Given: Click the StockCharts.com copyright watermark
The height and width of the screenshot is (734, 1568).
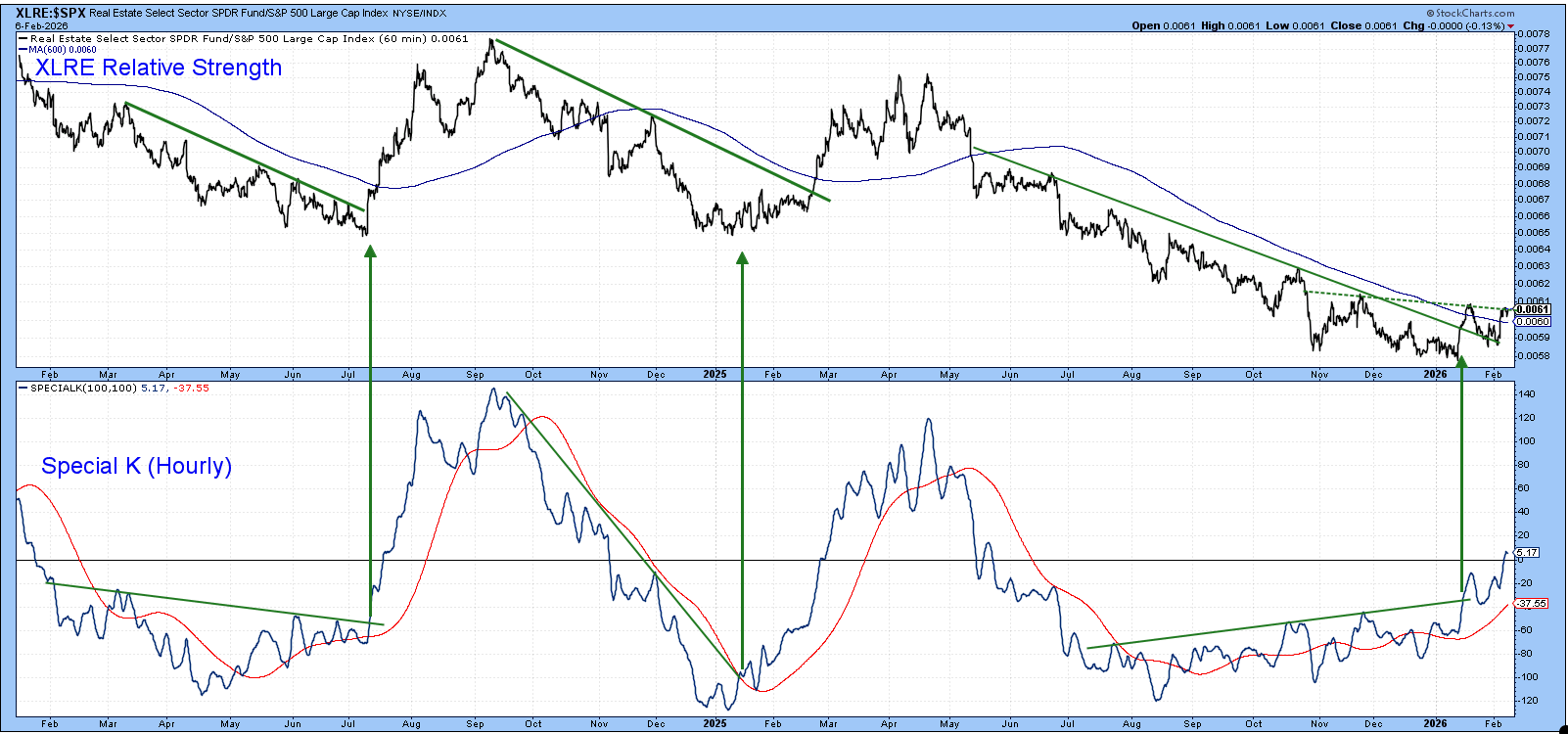Looking at the screenshot, I should click(1470, 13).
